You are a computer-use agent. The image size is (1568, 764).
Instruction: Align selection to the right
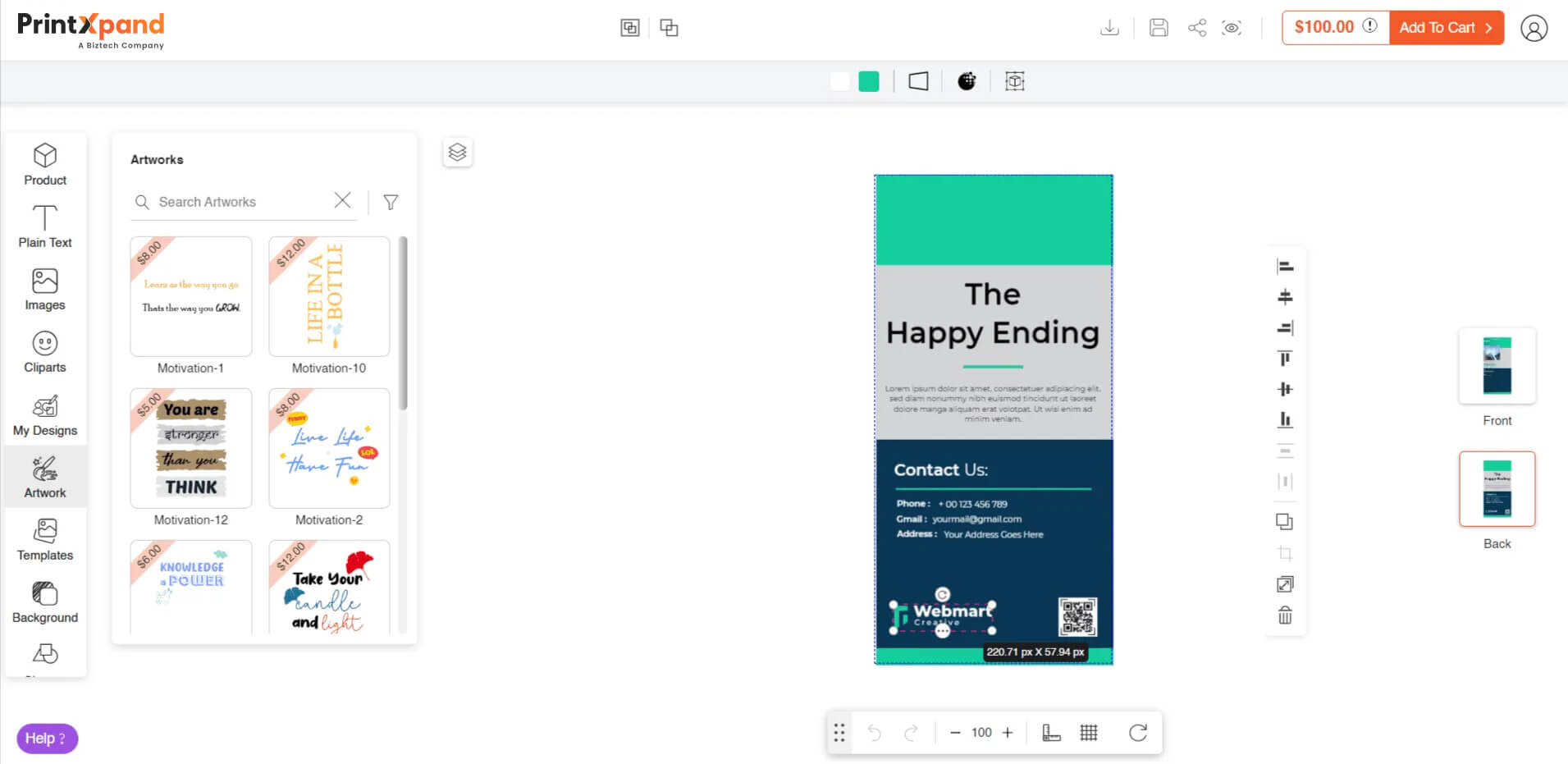point(1285,327)
